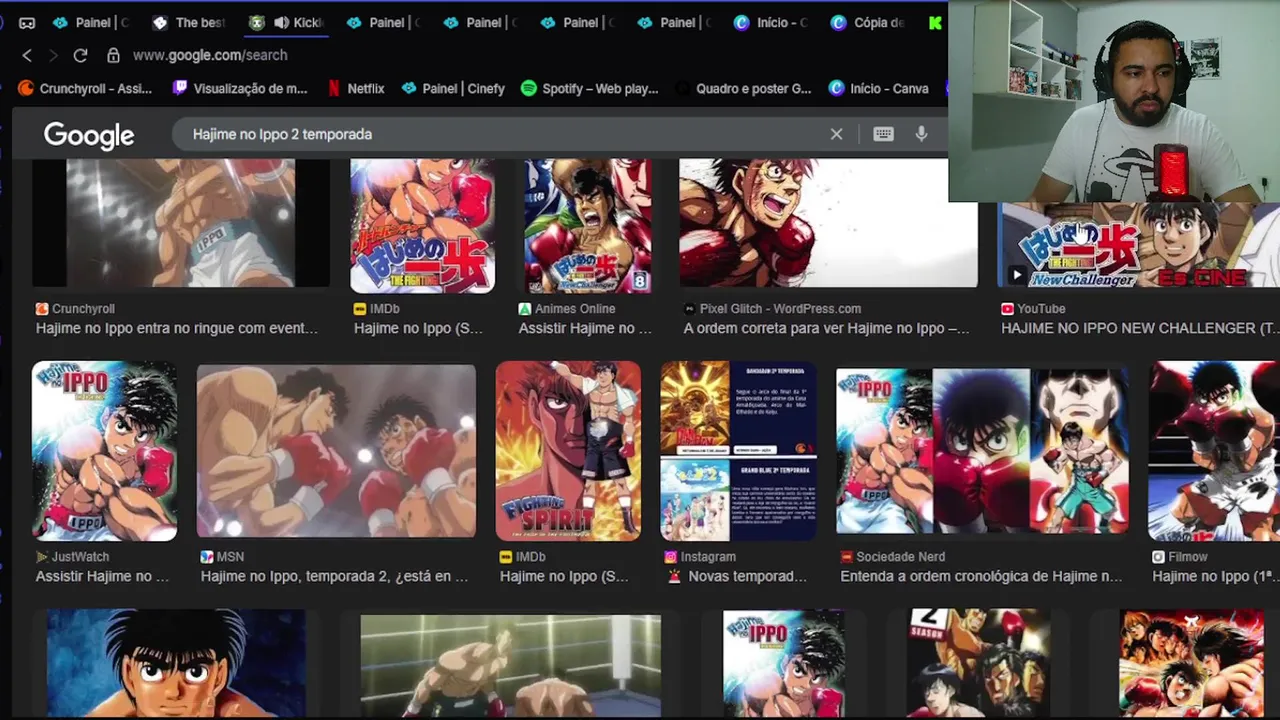Click the Spotify bookmark icon
The image size is (1280, 720).
tap(529, 88)
